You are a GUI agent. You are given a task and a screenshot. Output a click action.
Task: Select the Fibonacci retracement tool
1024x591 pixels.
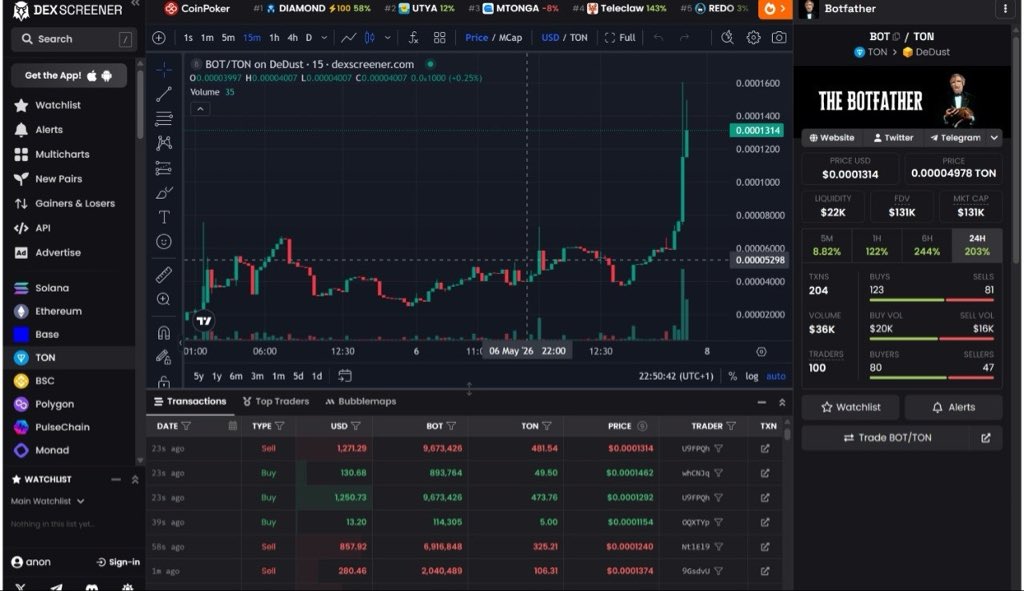pos(163,118)
